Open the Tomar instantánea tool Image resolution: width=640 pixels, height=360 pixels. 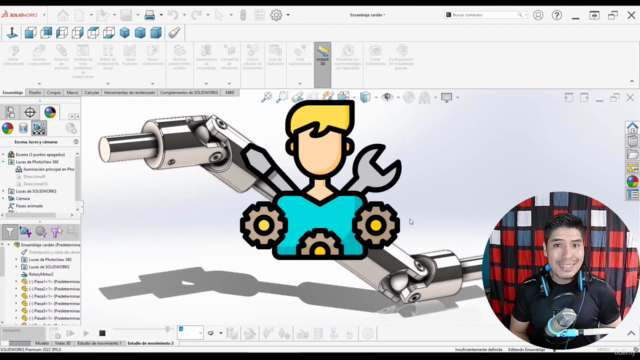[x=375, y=56]
